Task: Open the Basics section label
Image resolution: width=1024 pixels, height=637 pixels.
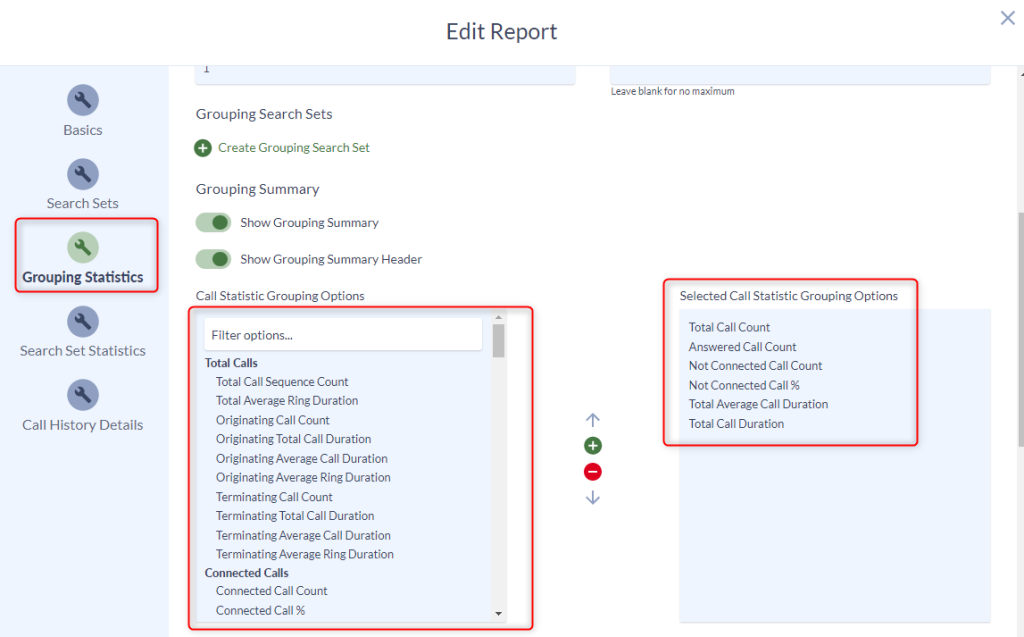Action: 83,130
